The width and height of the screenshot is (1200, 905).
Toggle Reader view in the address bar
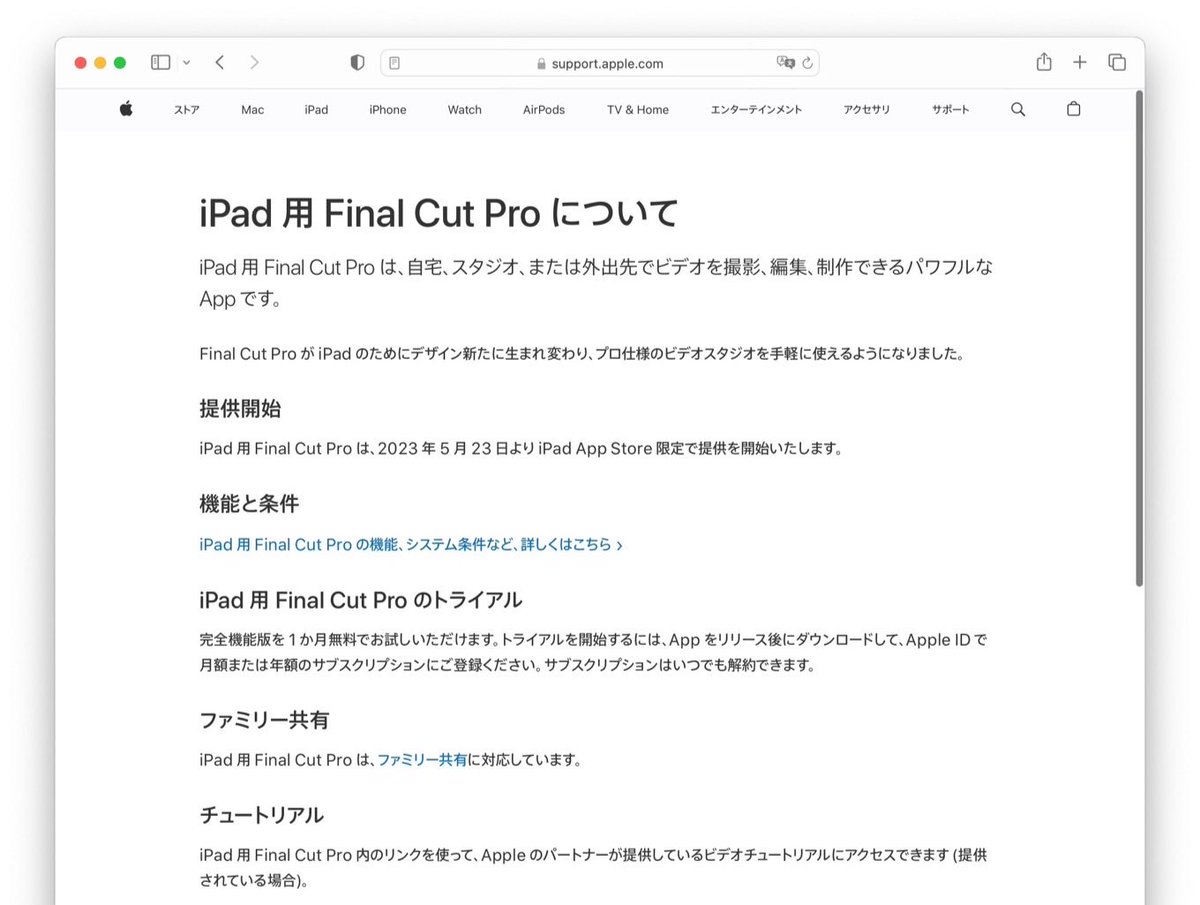coord(395,62)
